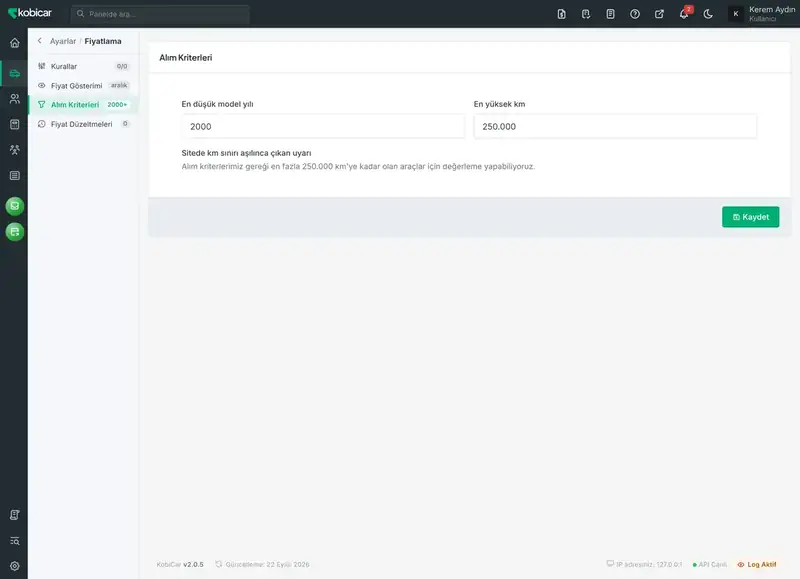Screen dimensions: 800x579
Task: Click the IP adresiniz status text
Action: 644,564
